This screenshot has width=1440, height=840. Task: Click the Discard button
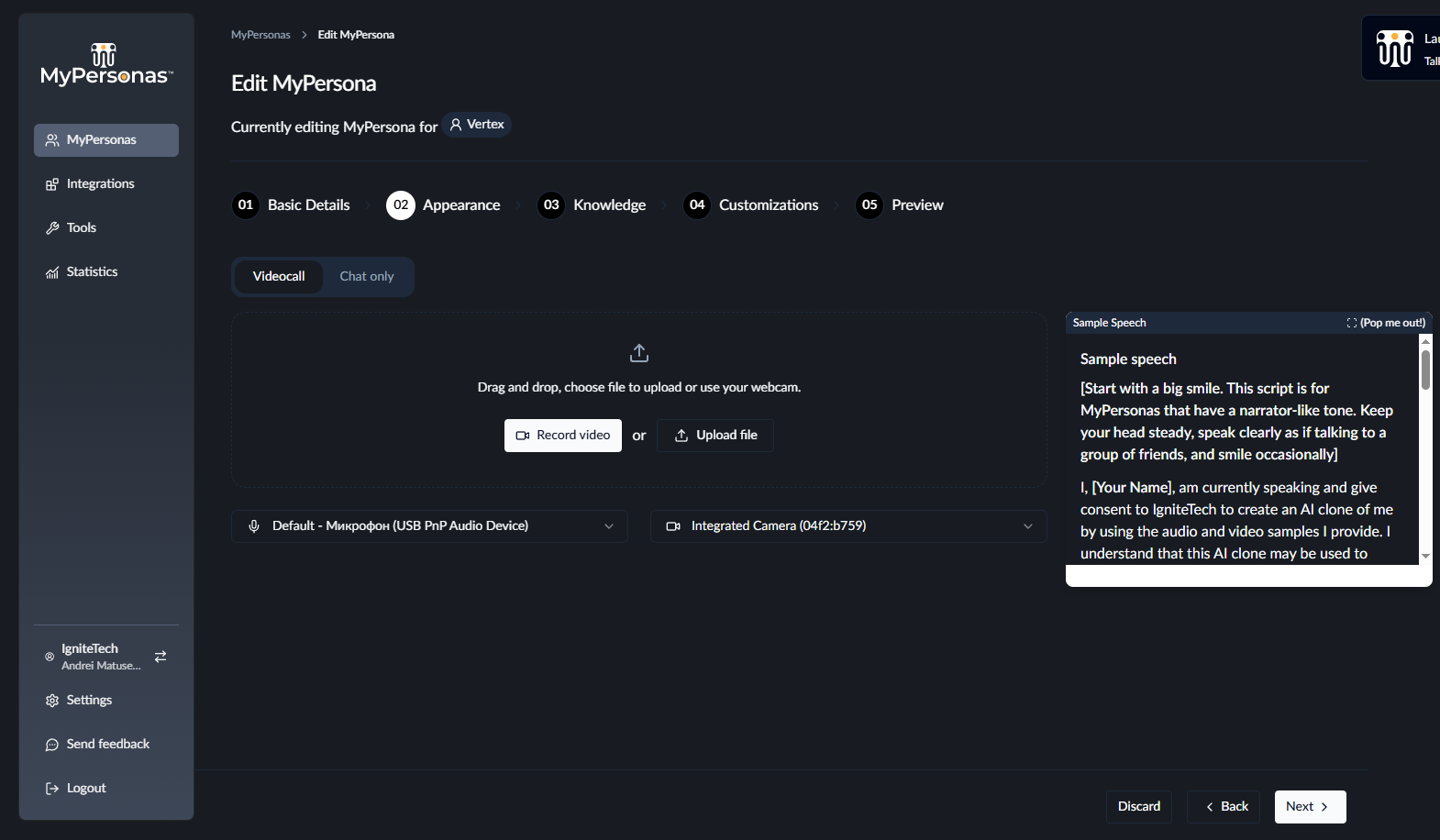1139,807
